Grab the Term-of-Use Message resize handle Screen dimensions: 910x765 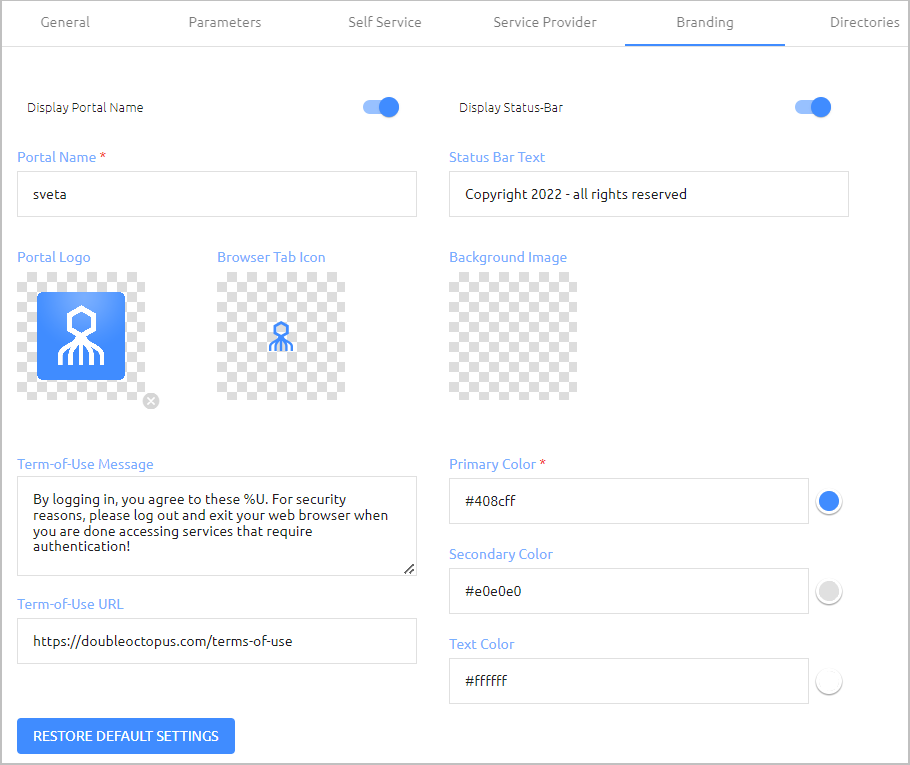(409, 569)
